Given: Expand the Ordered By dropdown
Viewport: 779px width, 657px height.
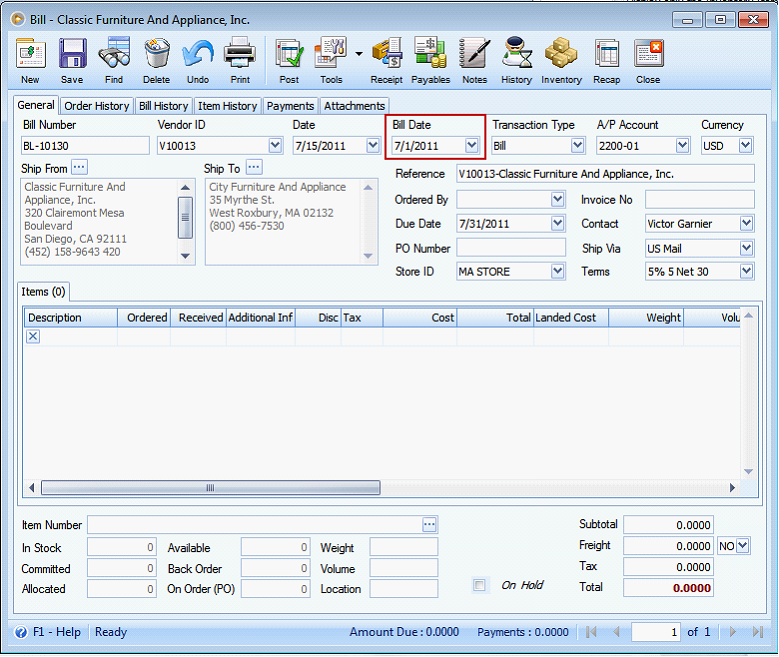Looking at the screenshot, I should point(557,199).
